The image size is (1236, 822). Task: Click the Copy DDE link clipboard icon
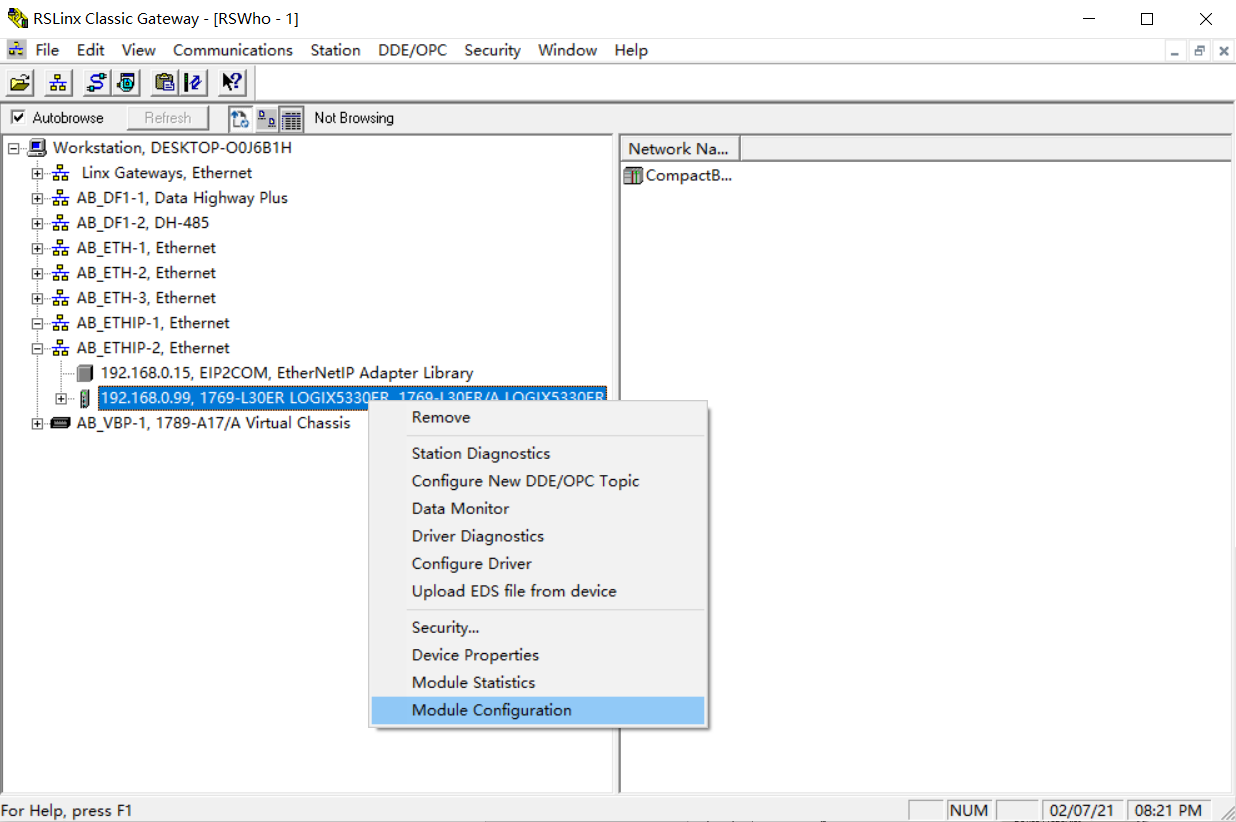165,83
